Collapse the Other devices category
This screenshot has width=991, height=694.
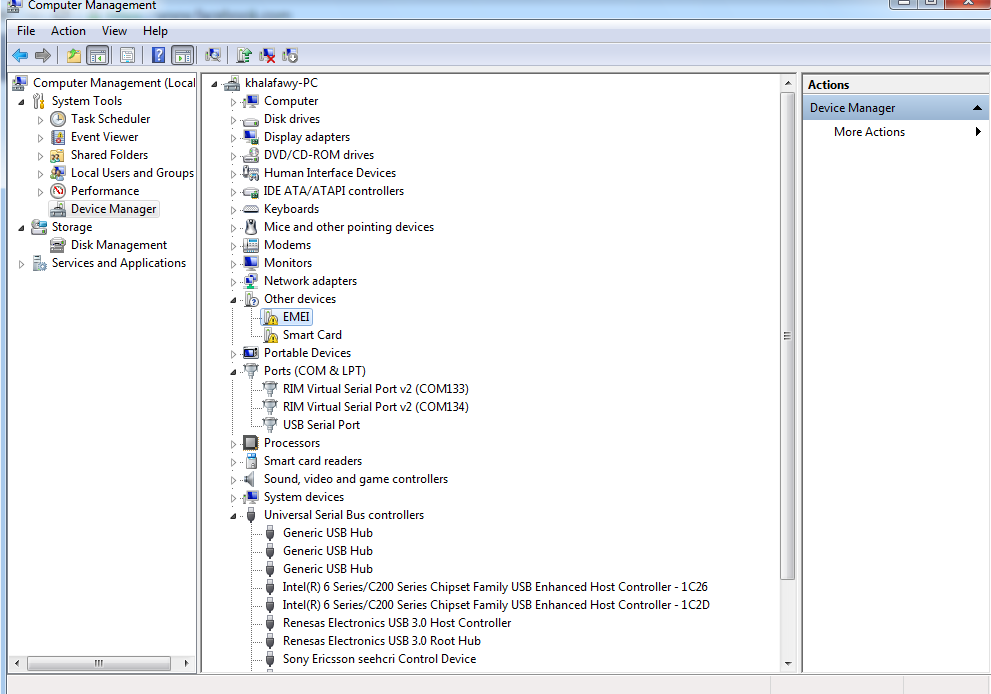(233, 300)
